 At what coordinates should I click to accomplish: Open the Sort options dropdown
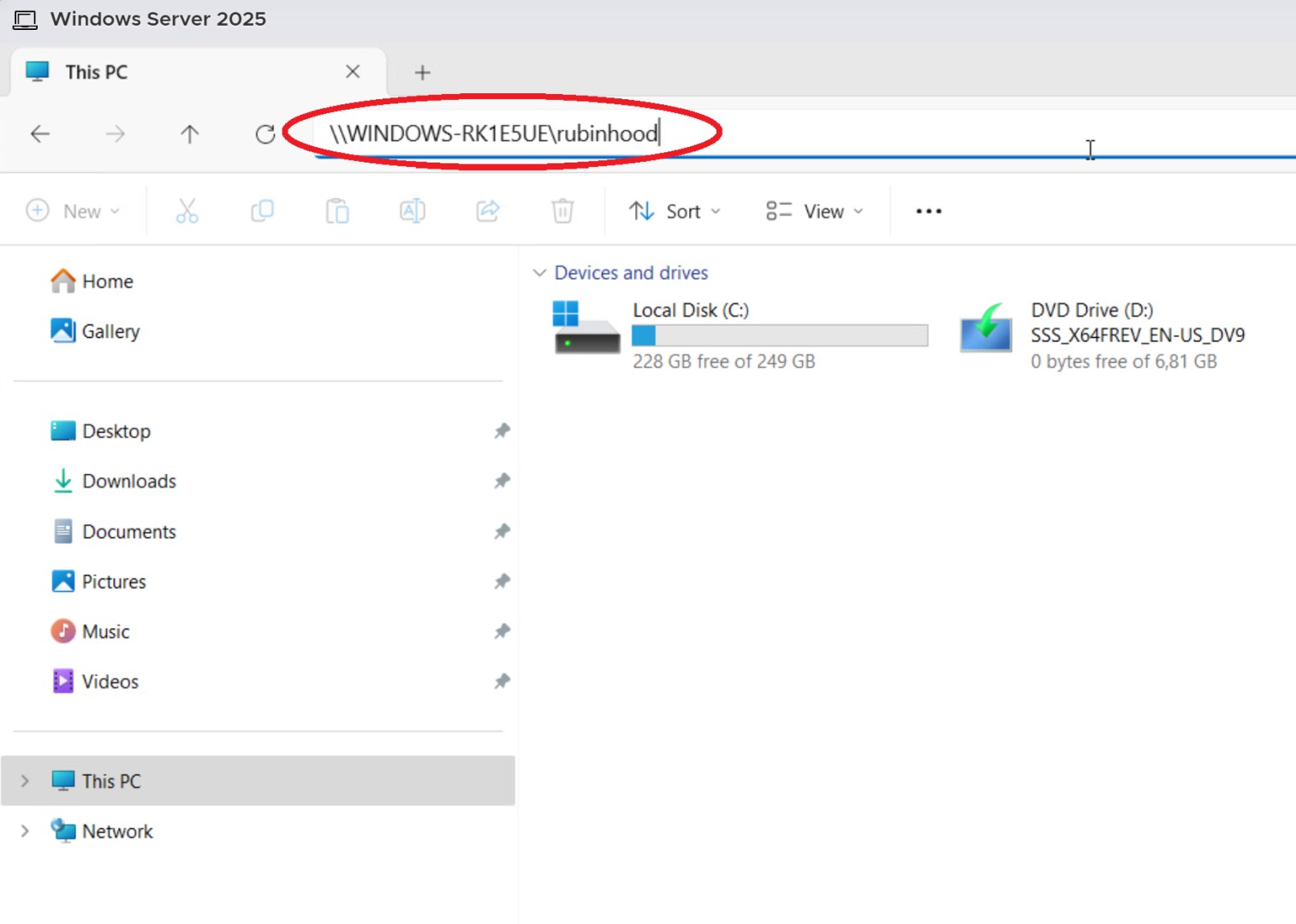[x=675, y=210]
